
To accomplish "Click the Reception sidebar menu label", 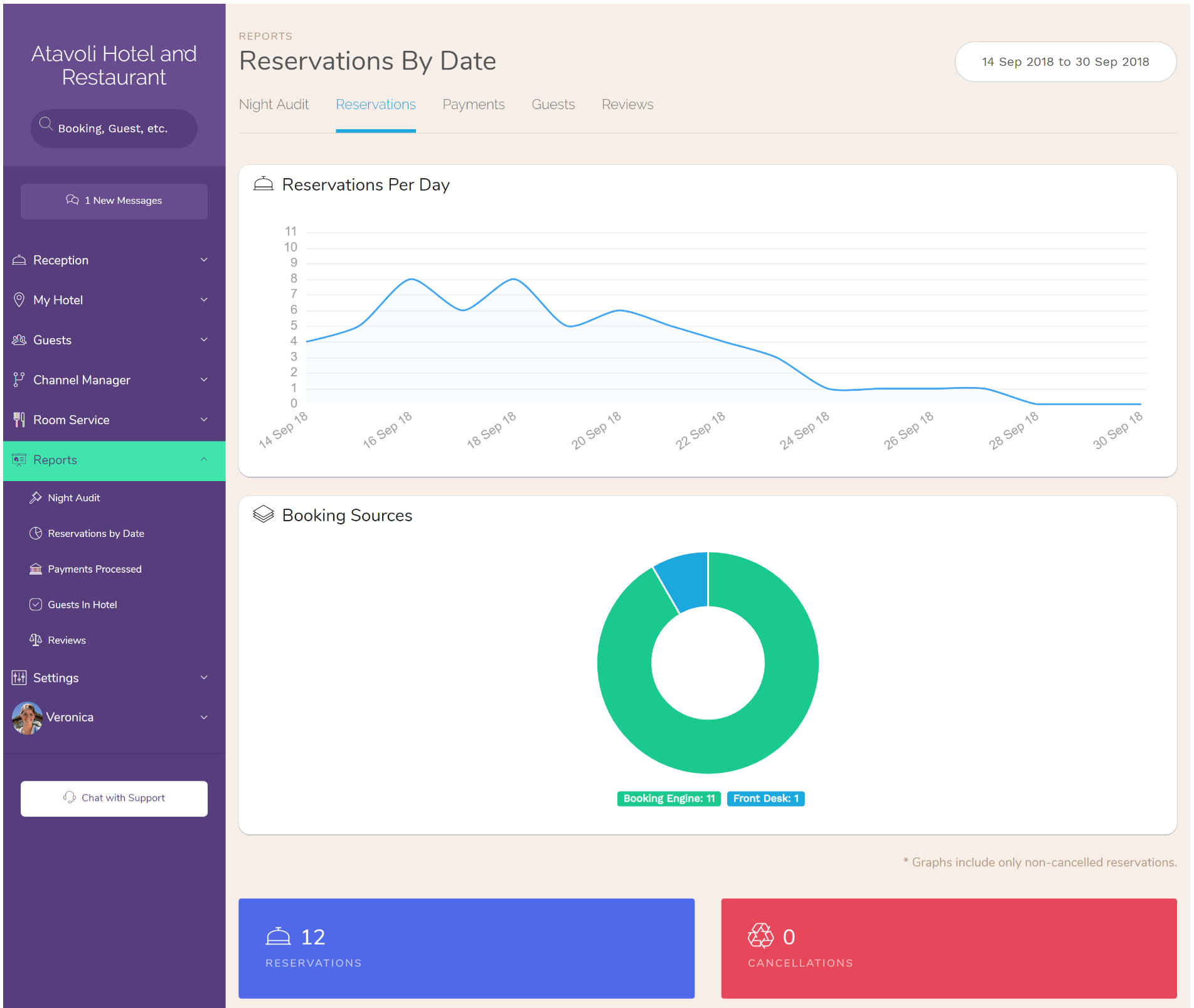I will [x=61, y=260].
